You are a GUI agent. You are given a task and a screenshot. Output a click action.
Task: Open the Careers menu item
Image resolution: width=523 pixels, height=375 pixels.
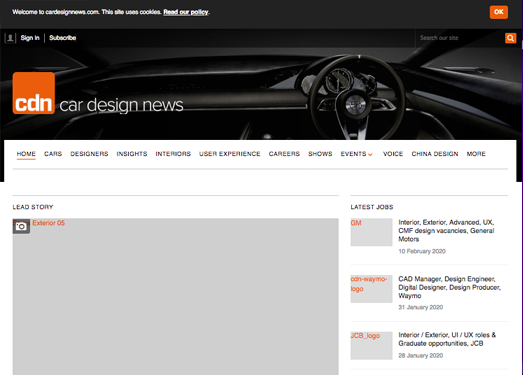(x=284, y=154)
